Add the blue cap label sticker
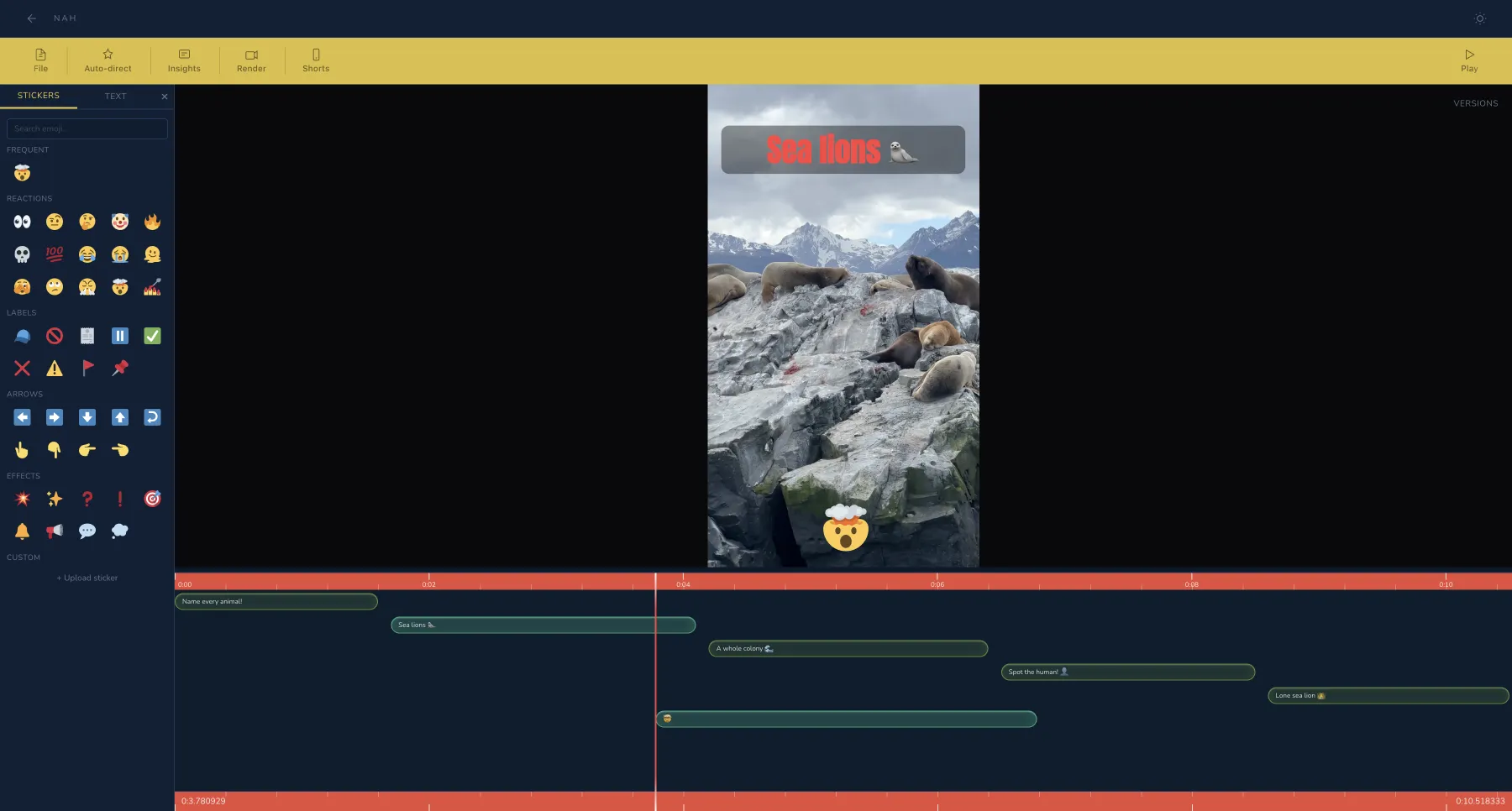 point(22,336)
